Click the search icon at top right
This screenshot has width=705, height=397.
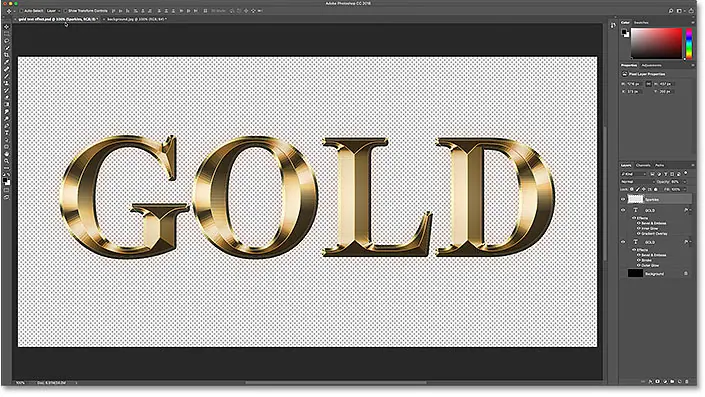point(670,11)
